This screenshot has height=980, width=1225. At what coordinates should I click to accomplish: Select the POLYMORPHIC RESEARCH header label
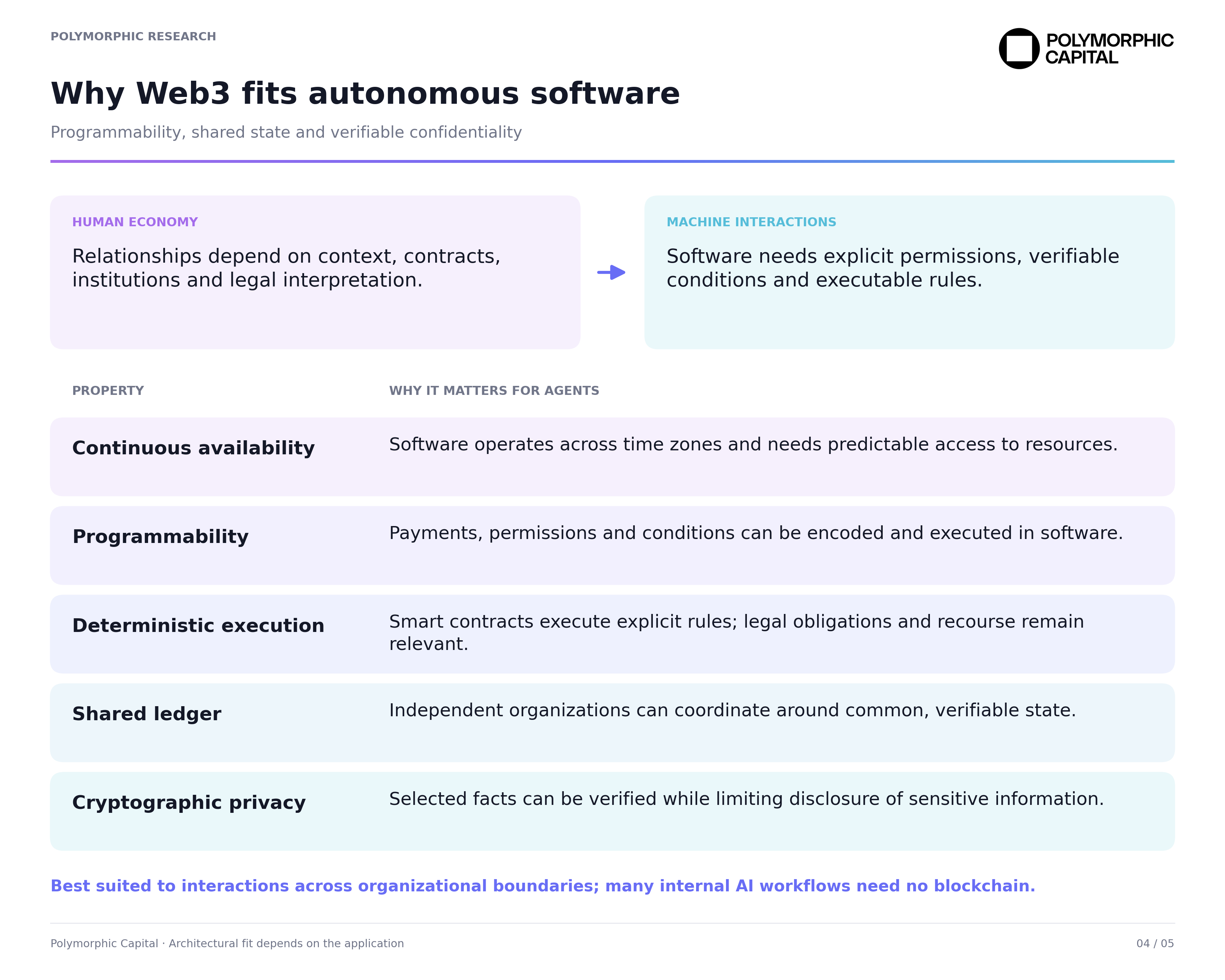click(x=134, y=36)
